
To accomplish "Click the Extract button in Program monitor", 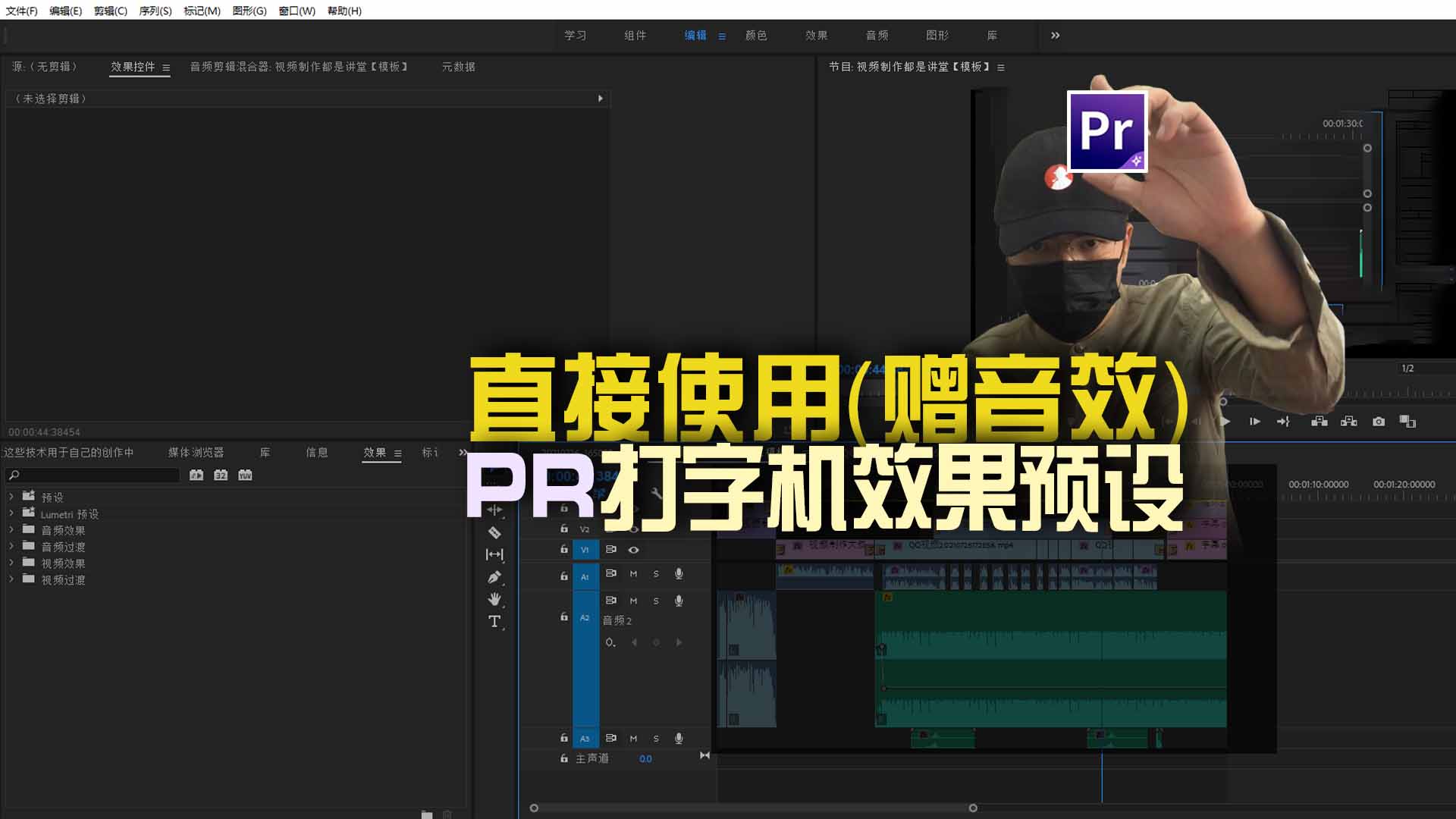I will pos(1349,422).
